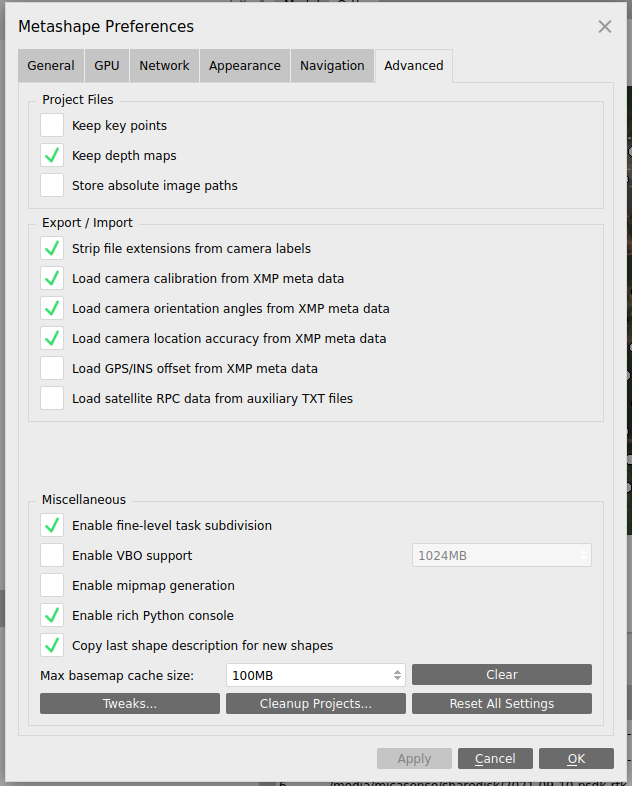Screen dimensions: 632x786
Task: Toggle Strip file extensions from camera labels
Action: pyautogui.click(x=52, y=248)
